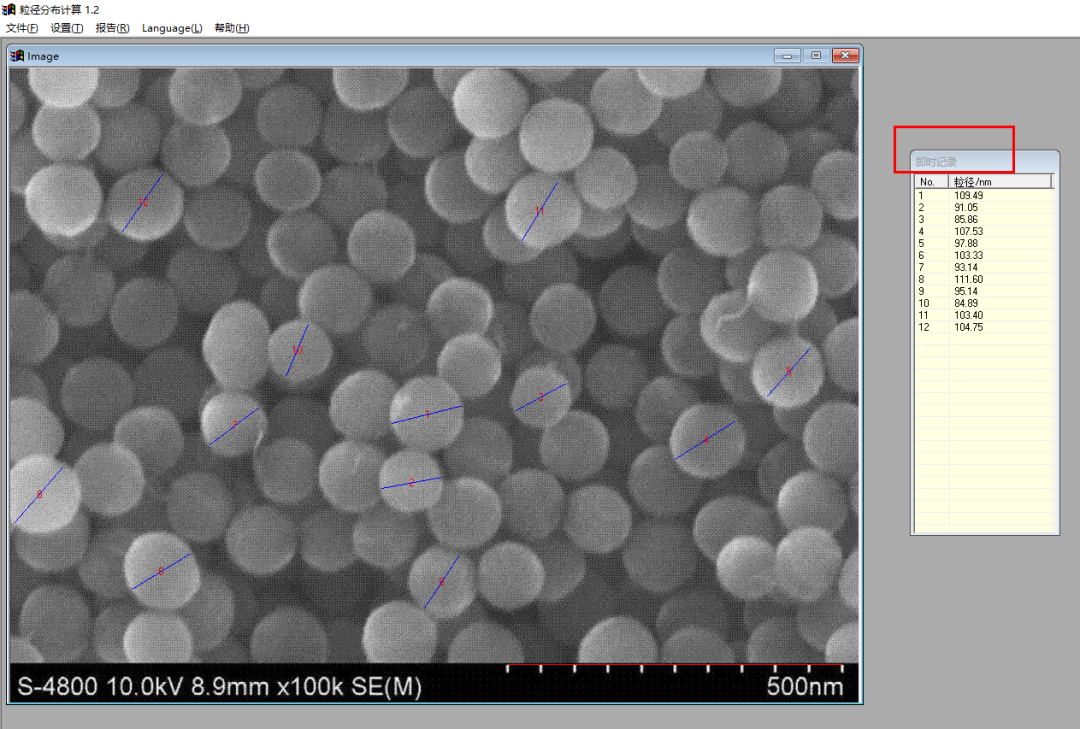This screenshot has height=729, width=1080.
Task: Click the No. column header
Action: (x=932, y=182)
